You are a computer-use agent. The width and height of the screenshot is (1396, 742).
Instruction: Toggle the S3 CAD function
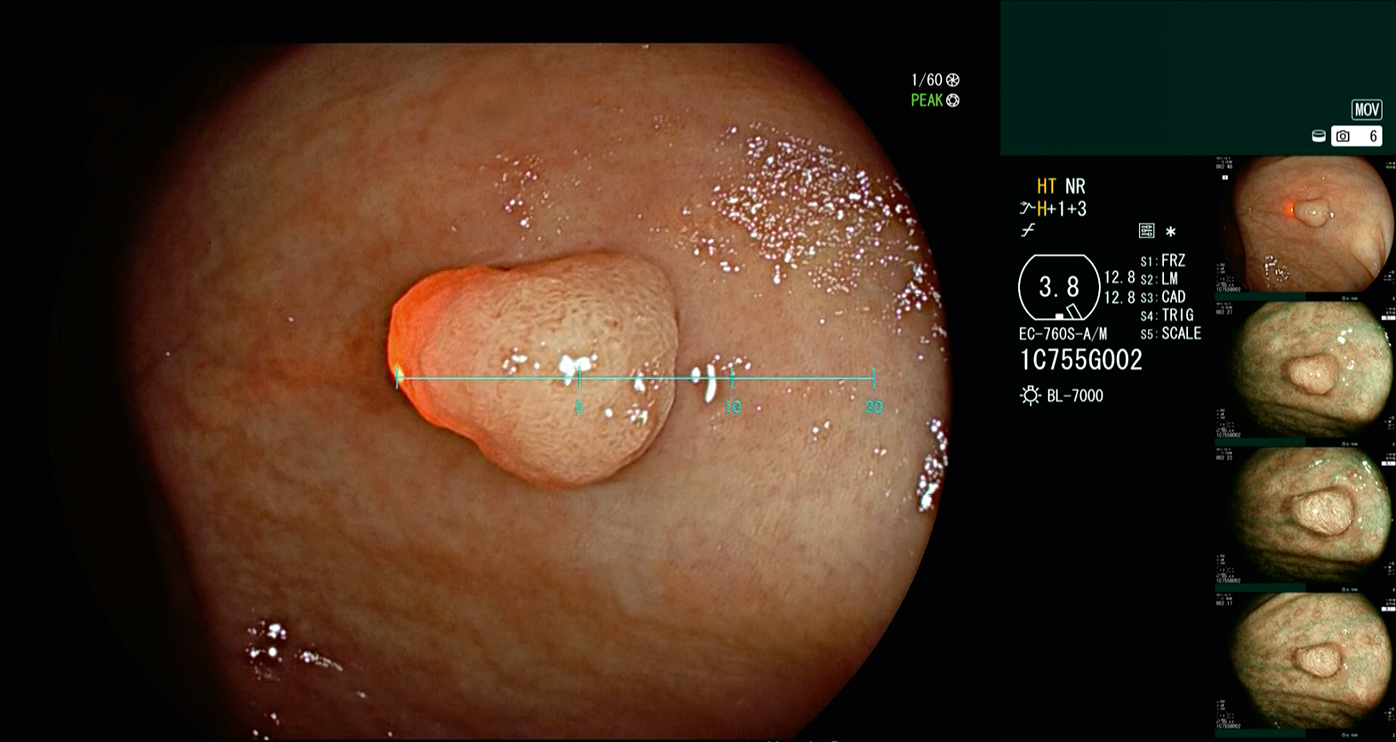pos(1163,297)
